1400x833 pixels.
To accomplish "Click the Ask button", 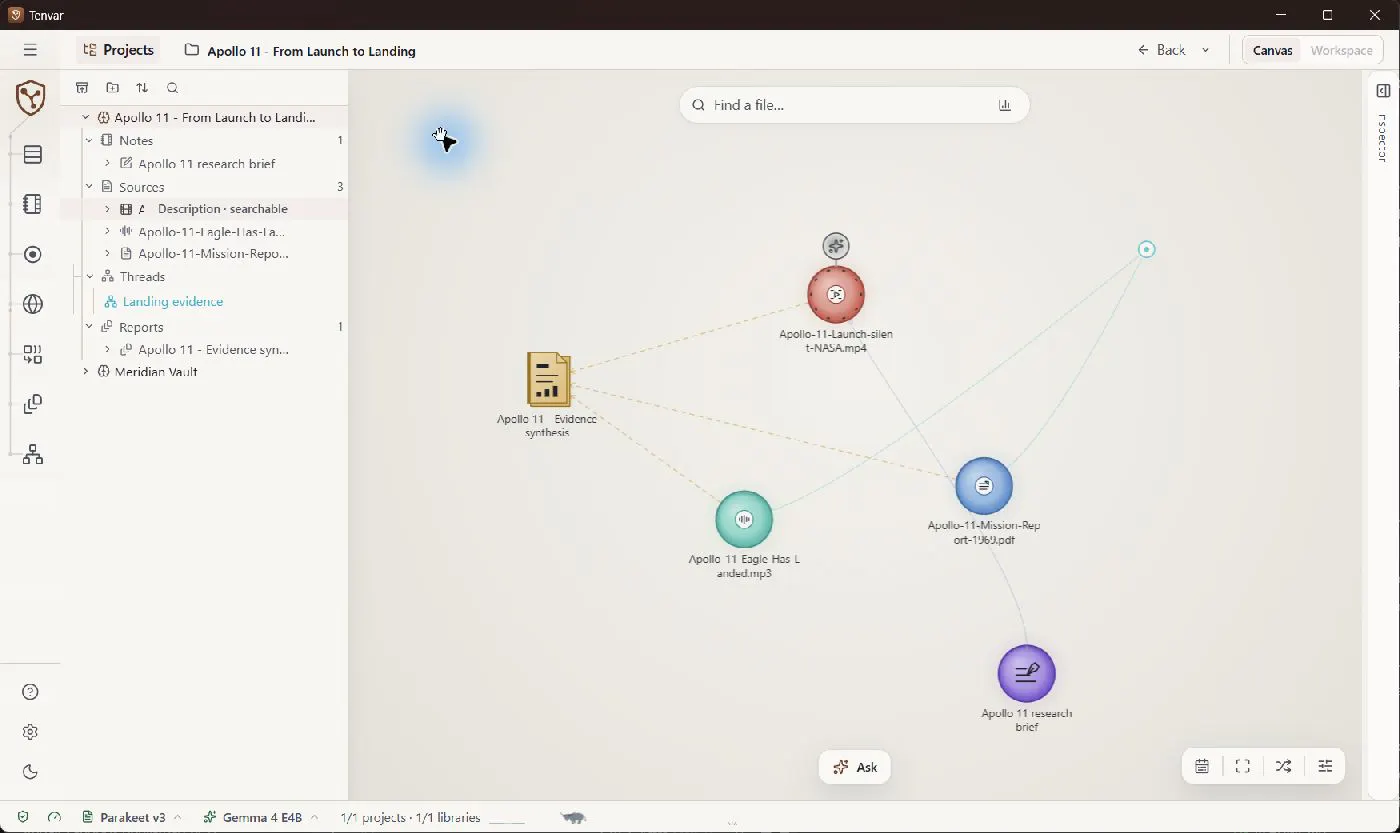I will (855, 767).
